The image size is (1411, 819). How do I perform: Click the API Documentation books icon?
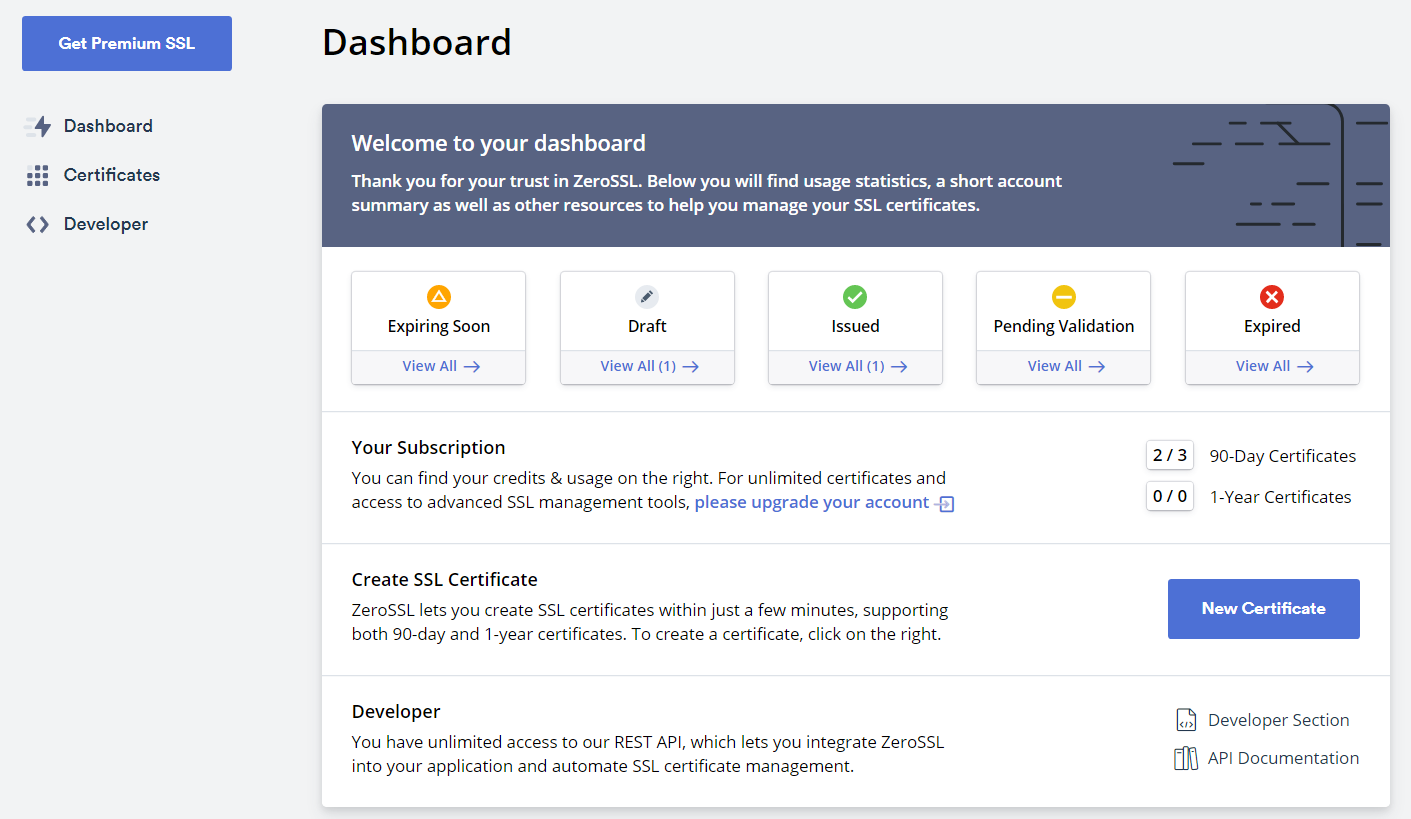1186,758
